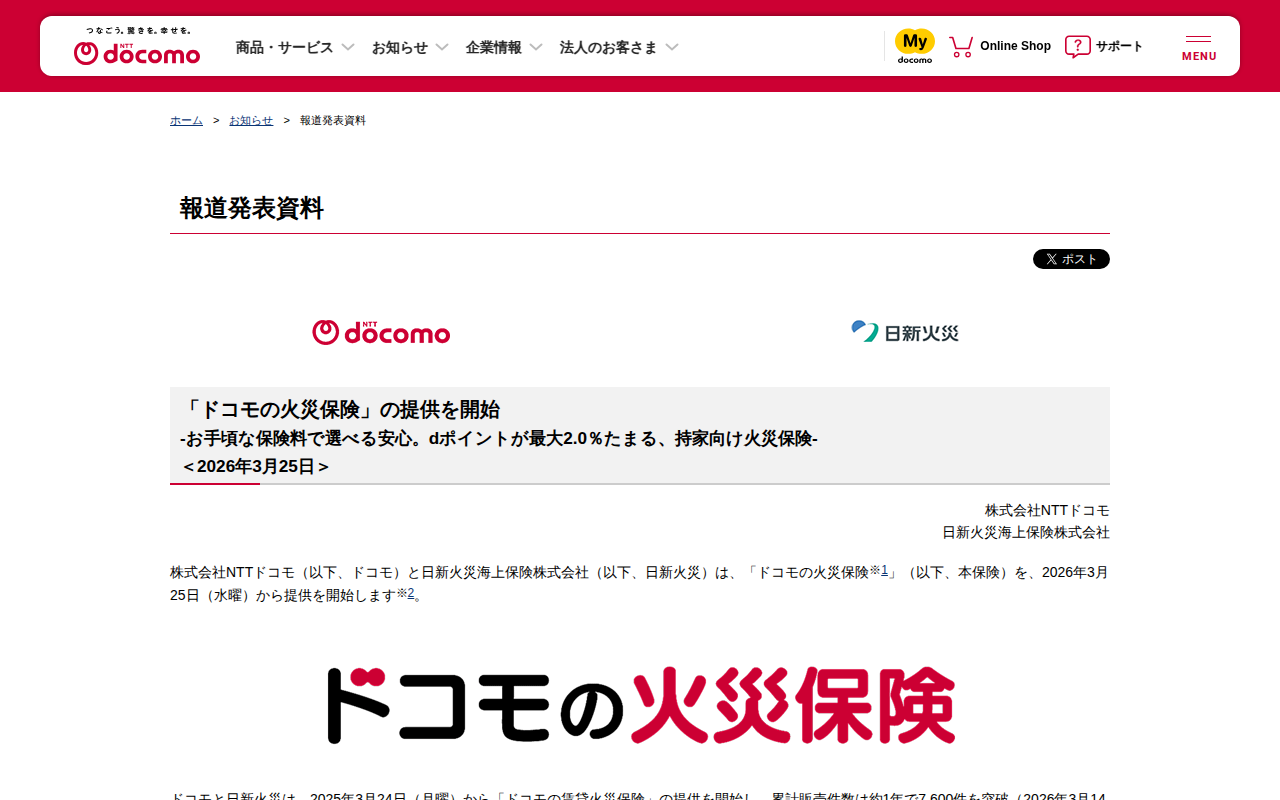Open the サポート link
The width and height of the screenshot is (1280, 800).
(1119, 46)
